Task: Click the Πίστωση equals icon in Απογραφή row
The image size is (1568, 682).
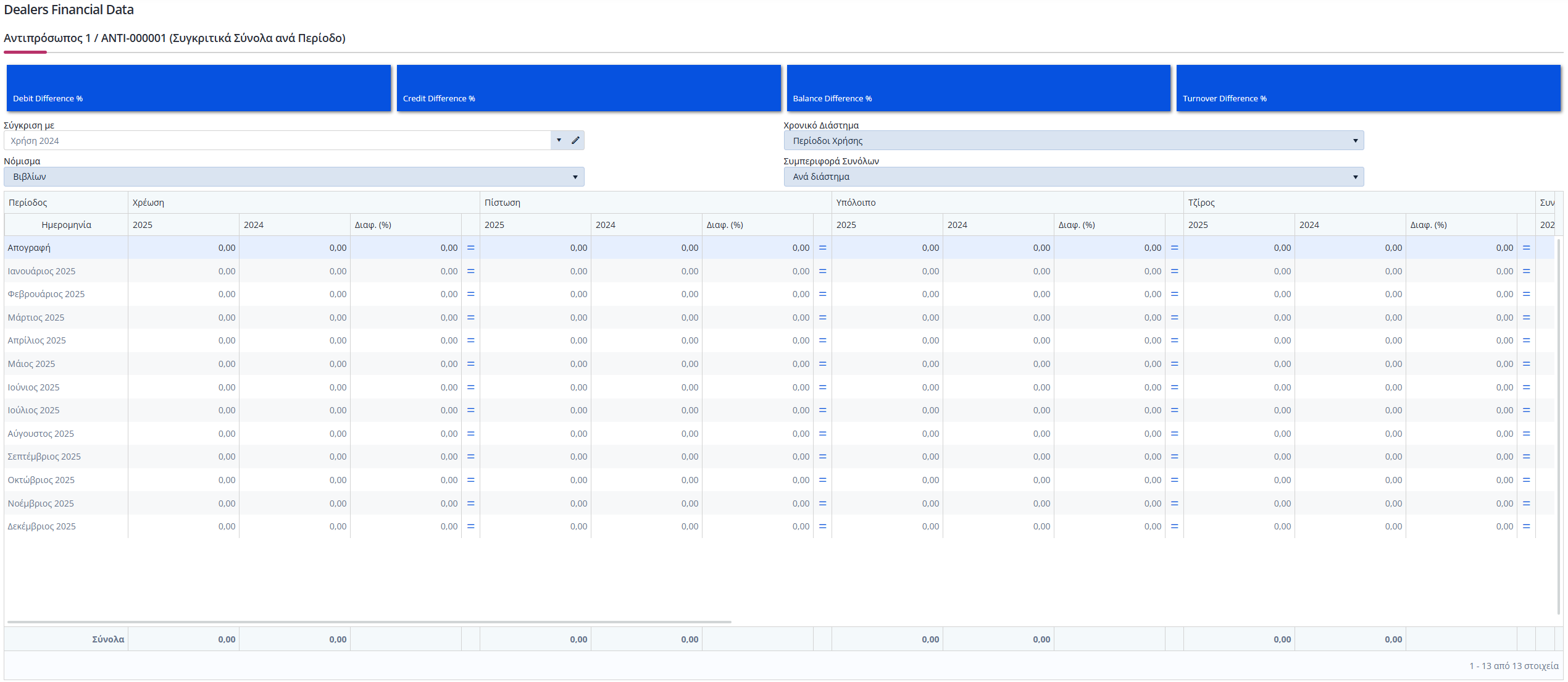Action: (x=822, y=248)
